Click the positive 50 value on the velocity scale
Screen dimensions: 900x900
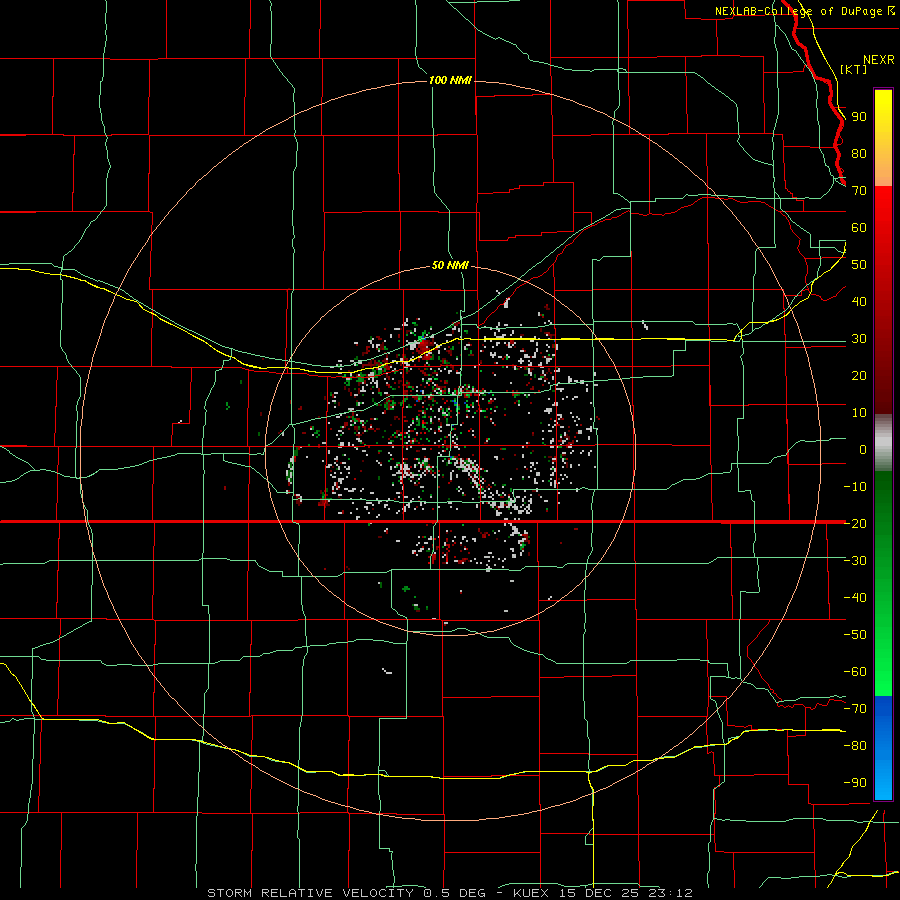tap(859, 265)
